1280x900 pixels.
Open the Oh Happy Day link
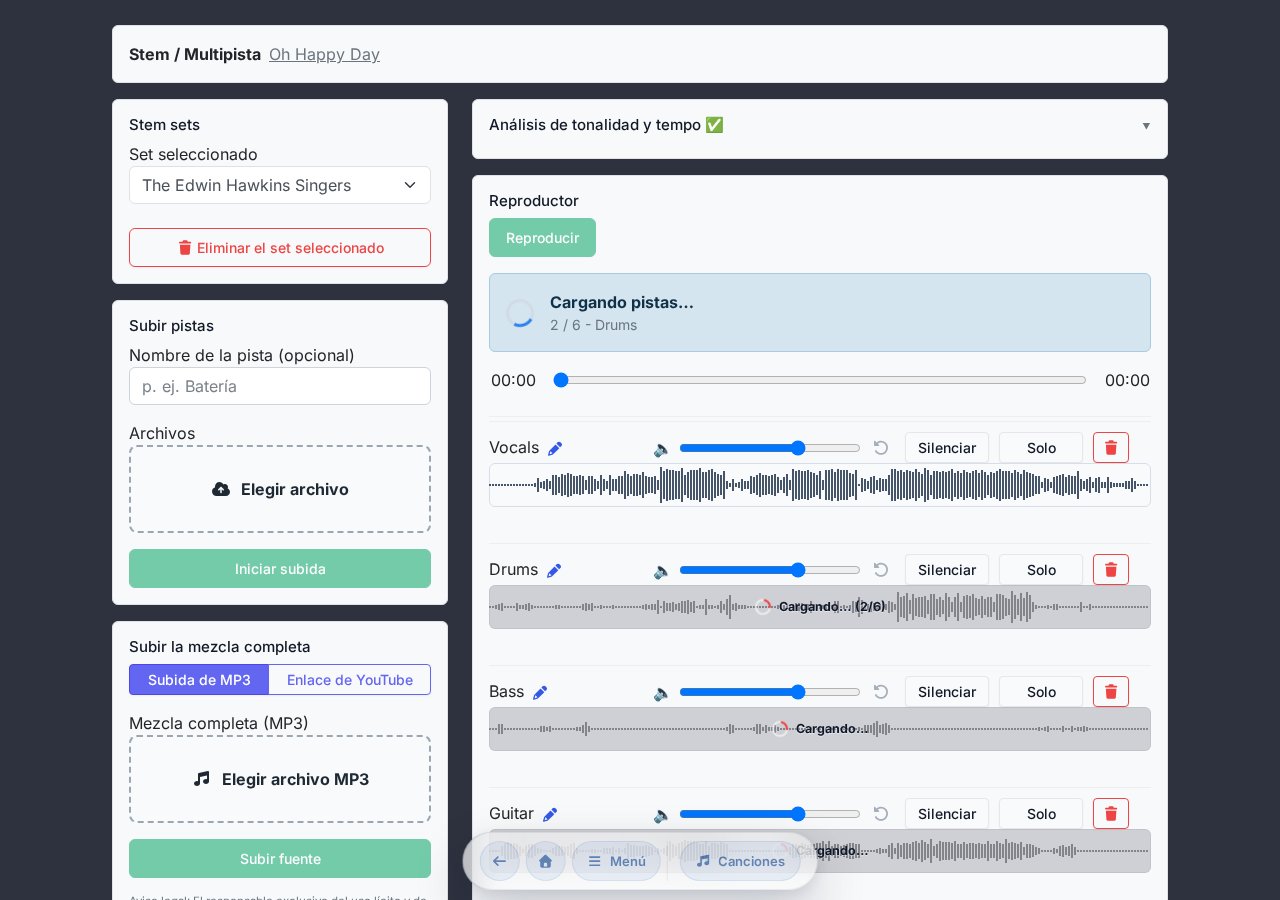(x=324, y=54)
